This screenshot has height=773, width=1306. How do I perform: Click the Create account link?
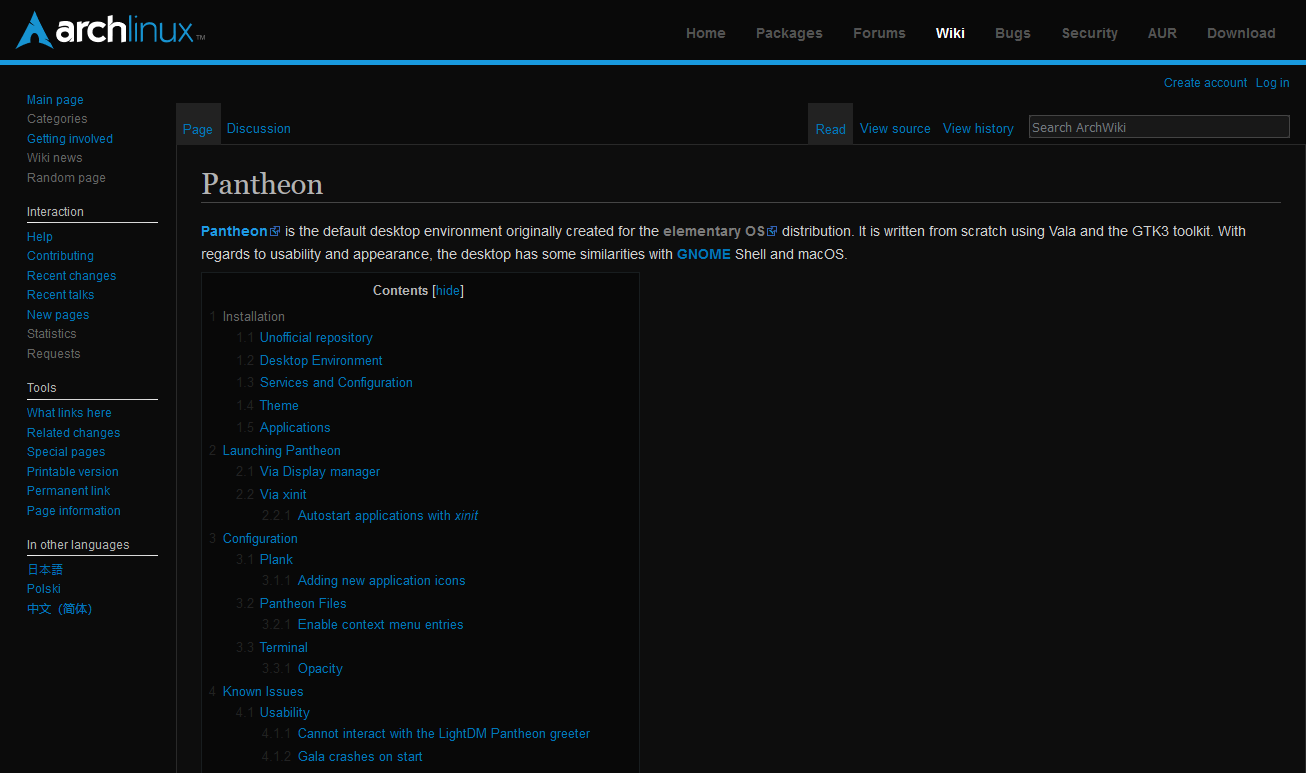(x=1204, y=82)
